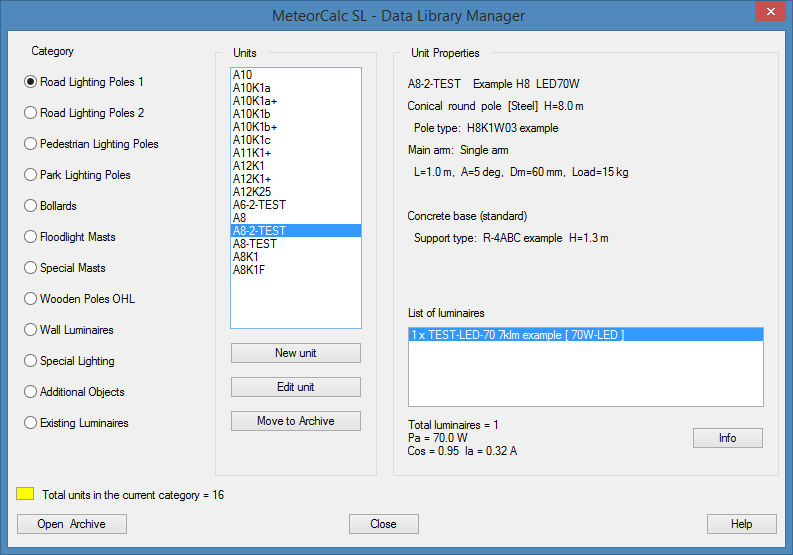Viewport: 793px width, 555px height.
Task: Select unit A10K1b+ in the list
Action: pyautogui.click(x=296, y=127)
